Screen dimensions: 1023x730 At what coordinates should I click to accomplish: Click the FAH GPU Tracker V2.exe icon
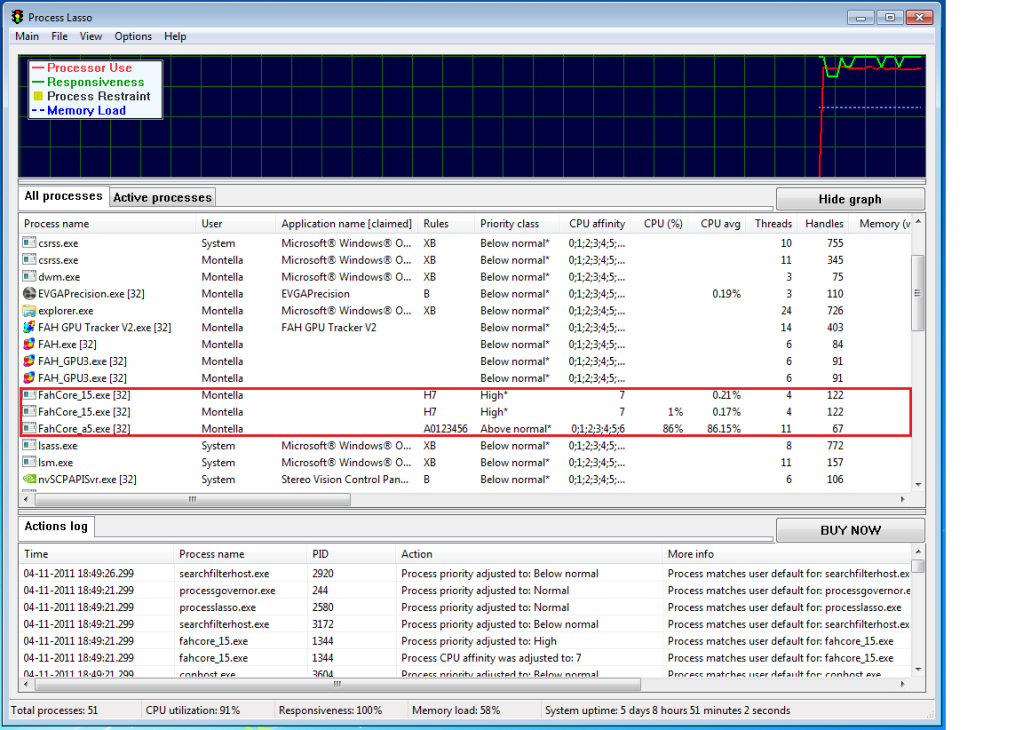(x=29, y=328)
